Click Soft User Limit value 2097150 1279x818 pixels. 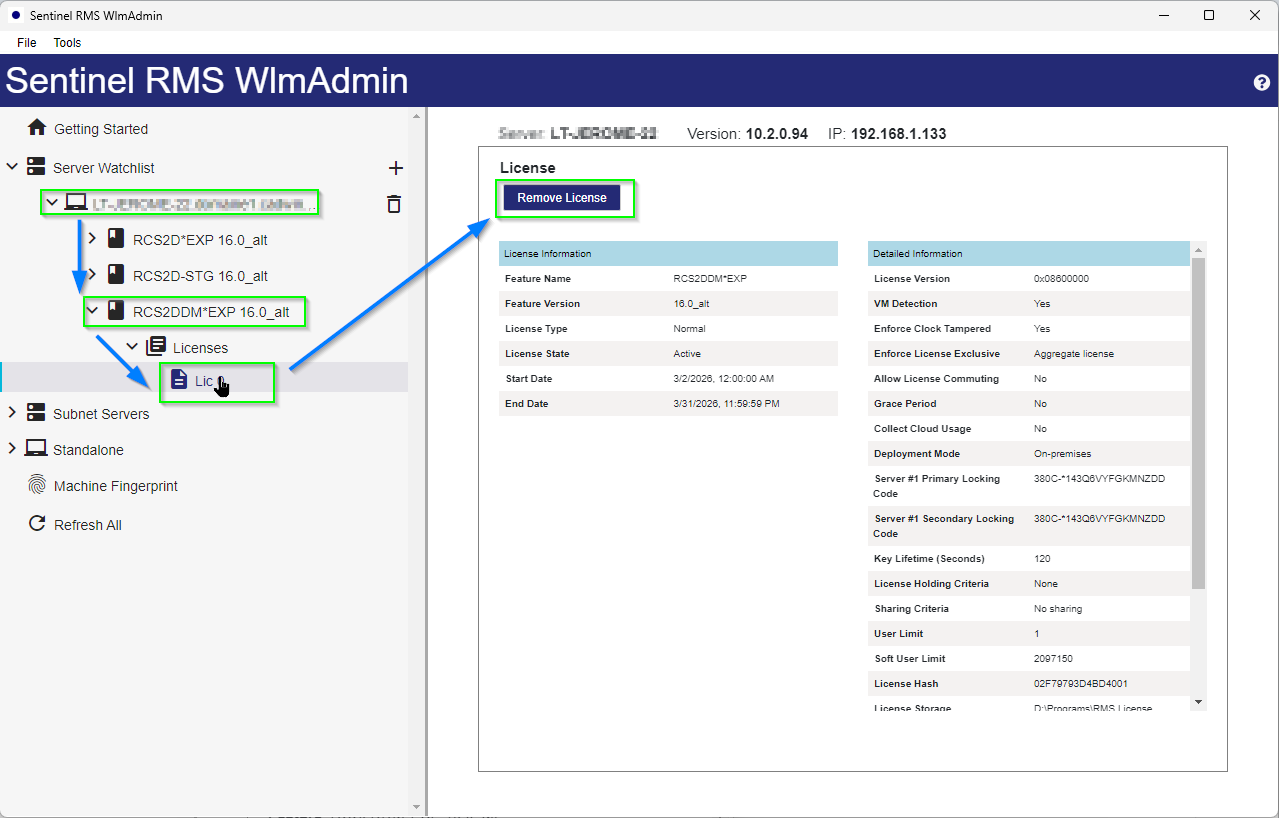pyautogui.click(x=1053, y=659)
